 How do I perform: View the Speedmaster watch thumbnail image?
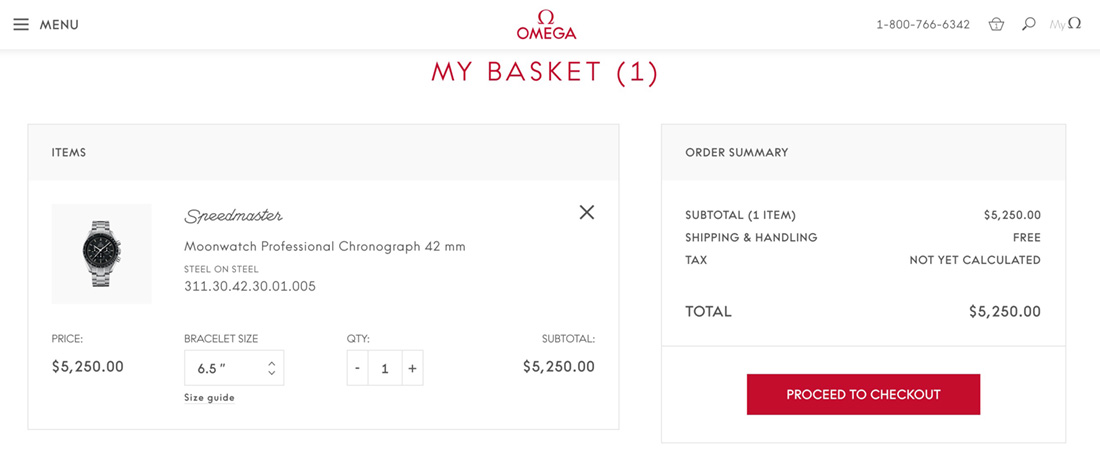click(x=102, y=254)
